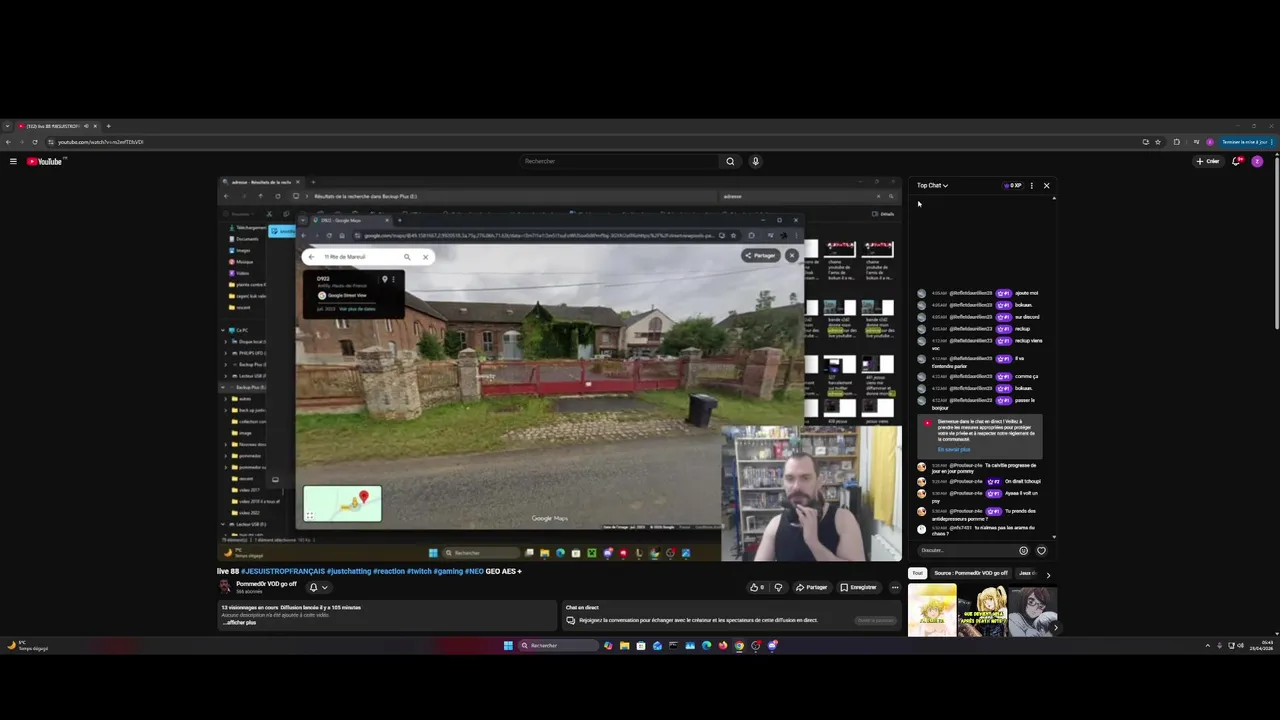Open a new browser tab
Image resolution: width=1280 pixels, height=720 pixels.
point(108,126)
